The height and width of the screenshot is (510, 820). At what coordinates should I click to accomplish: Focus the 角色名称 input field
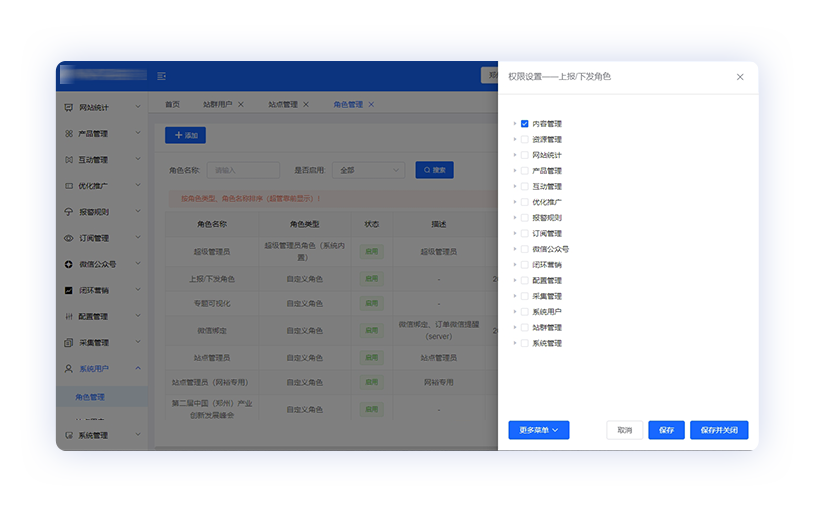point(243,170)
